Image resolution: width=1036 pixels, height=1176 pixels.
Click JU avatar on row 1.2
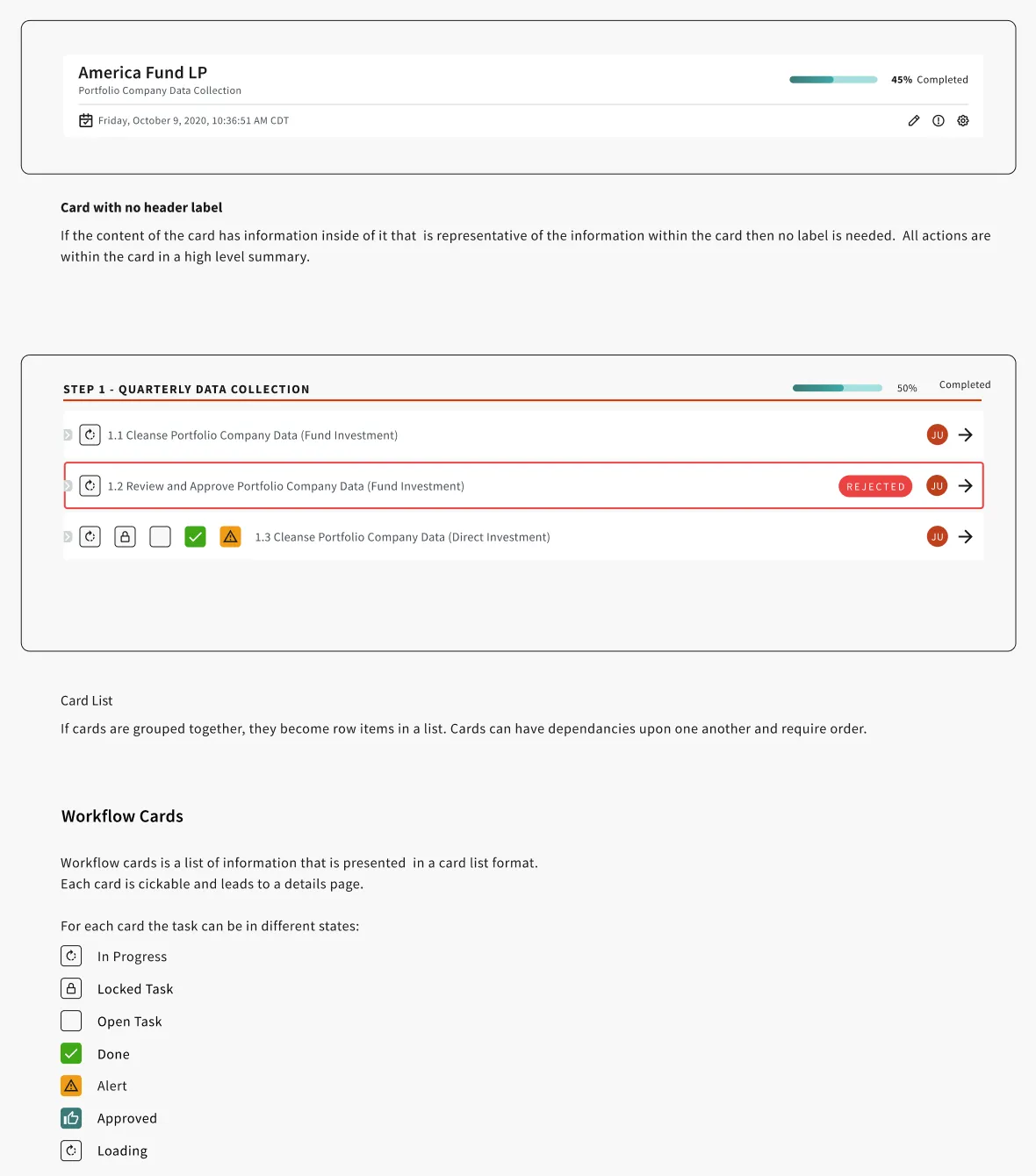938,486
